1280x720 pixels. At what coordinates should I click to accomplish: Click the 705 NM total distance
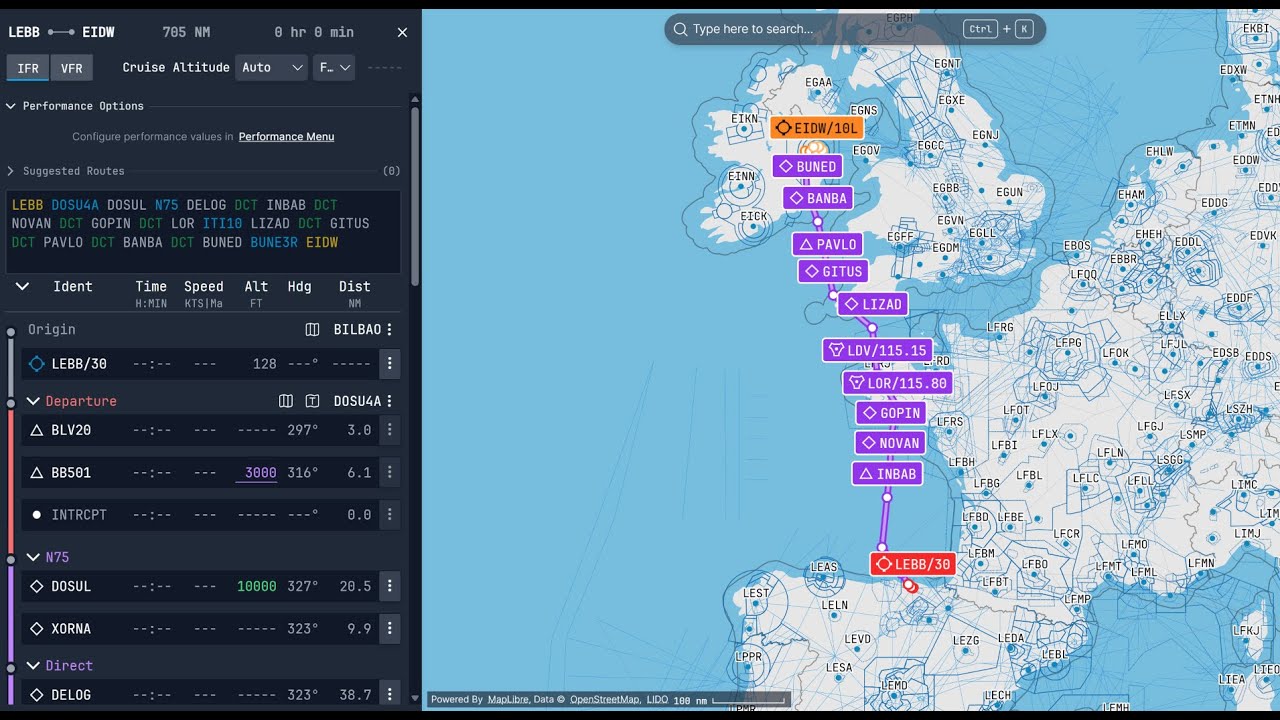click(186, 32)
